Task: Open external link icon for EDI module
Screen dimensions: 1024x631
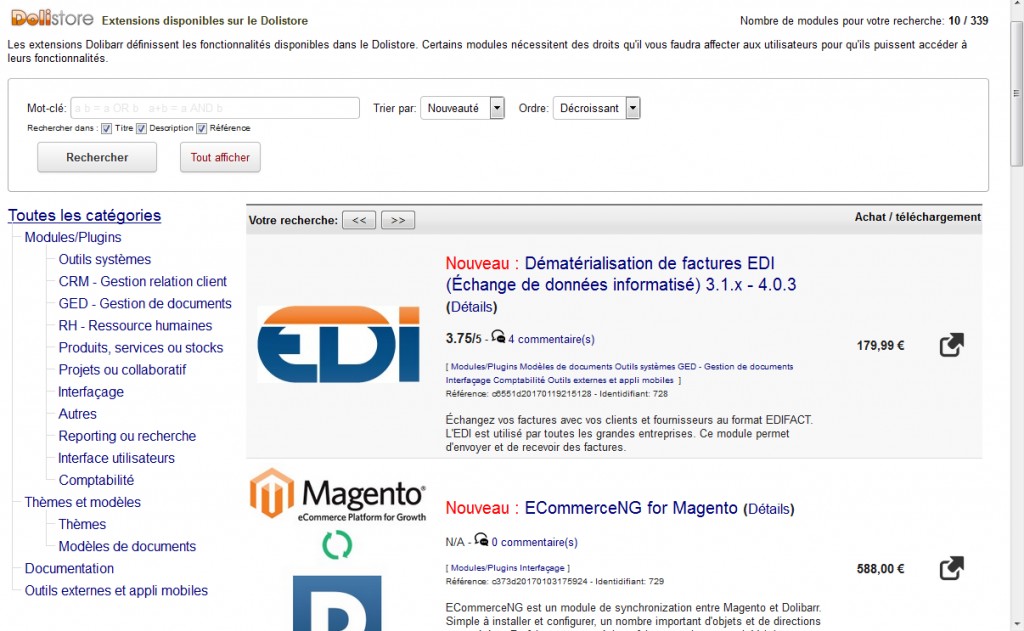Action: pos(952,345)
